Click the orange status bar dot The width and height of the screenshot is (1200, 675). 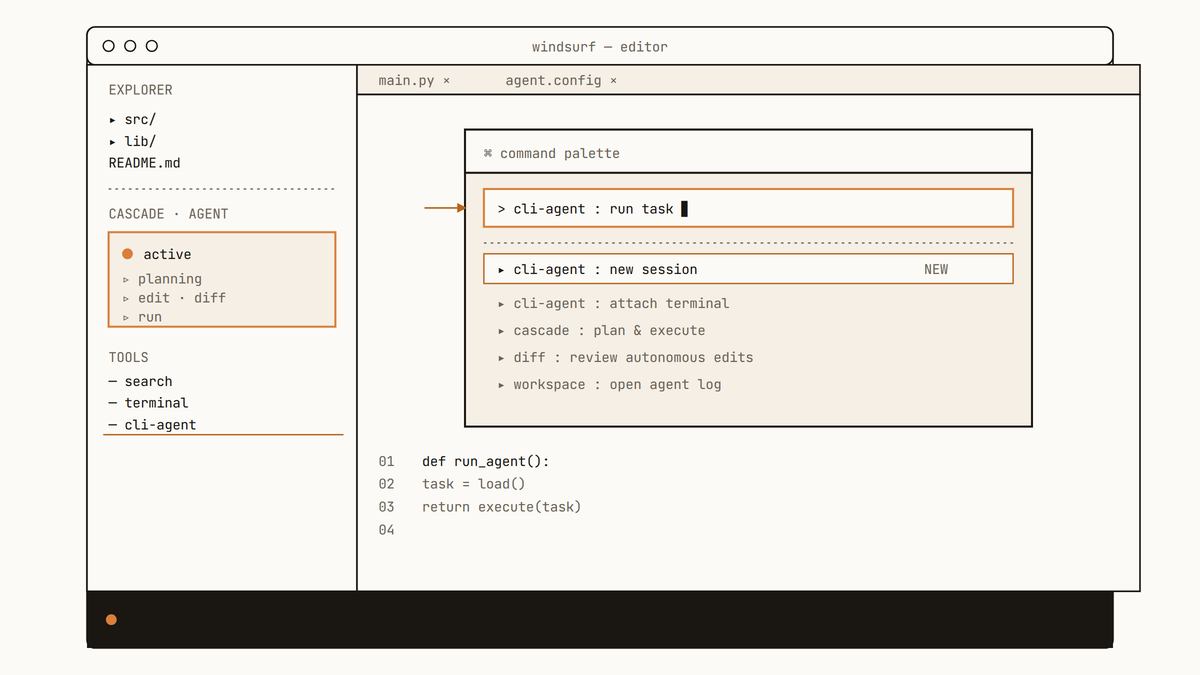click(111, 620)
